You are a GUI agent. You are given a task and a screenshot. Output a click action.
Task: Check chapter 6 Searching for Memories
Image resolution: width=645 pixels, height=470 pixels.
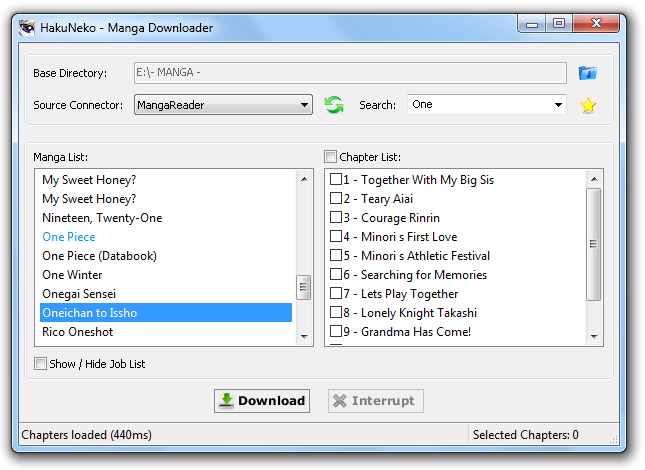336,274
